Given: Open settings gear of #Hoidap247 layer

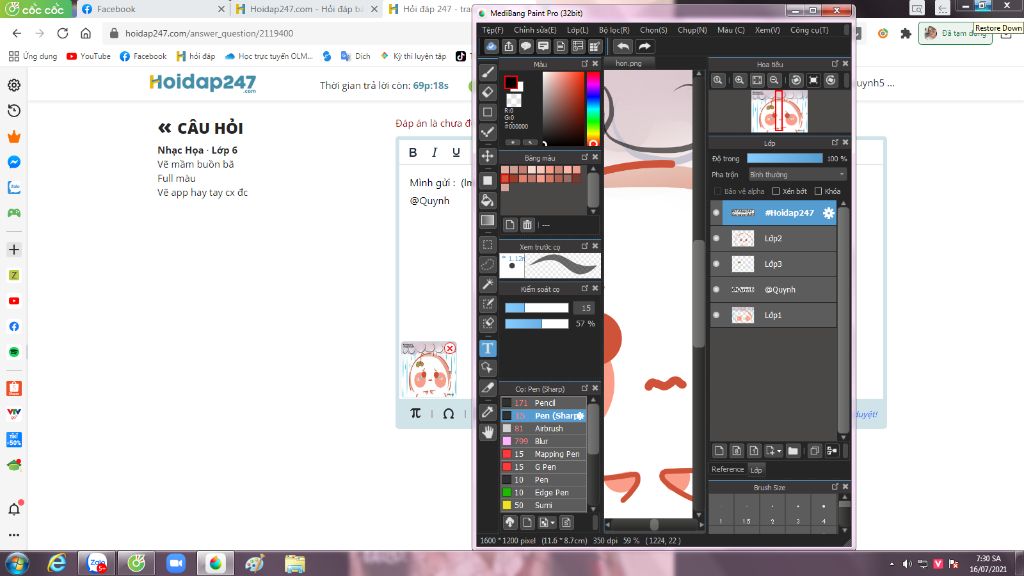Looking at the screenshot, I should click(828, 213).
